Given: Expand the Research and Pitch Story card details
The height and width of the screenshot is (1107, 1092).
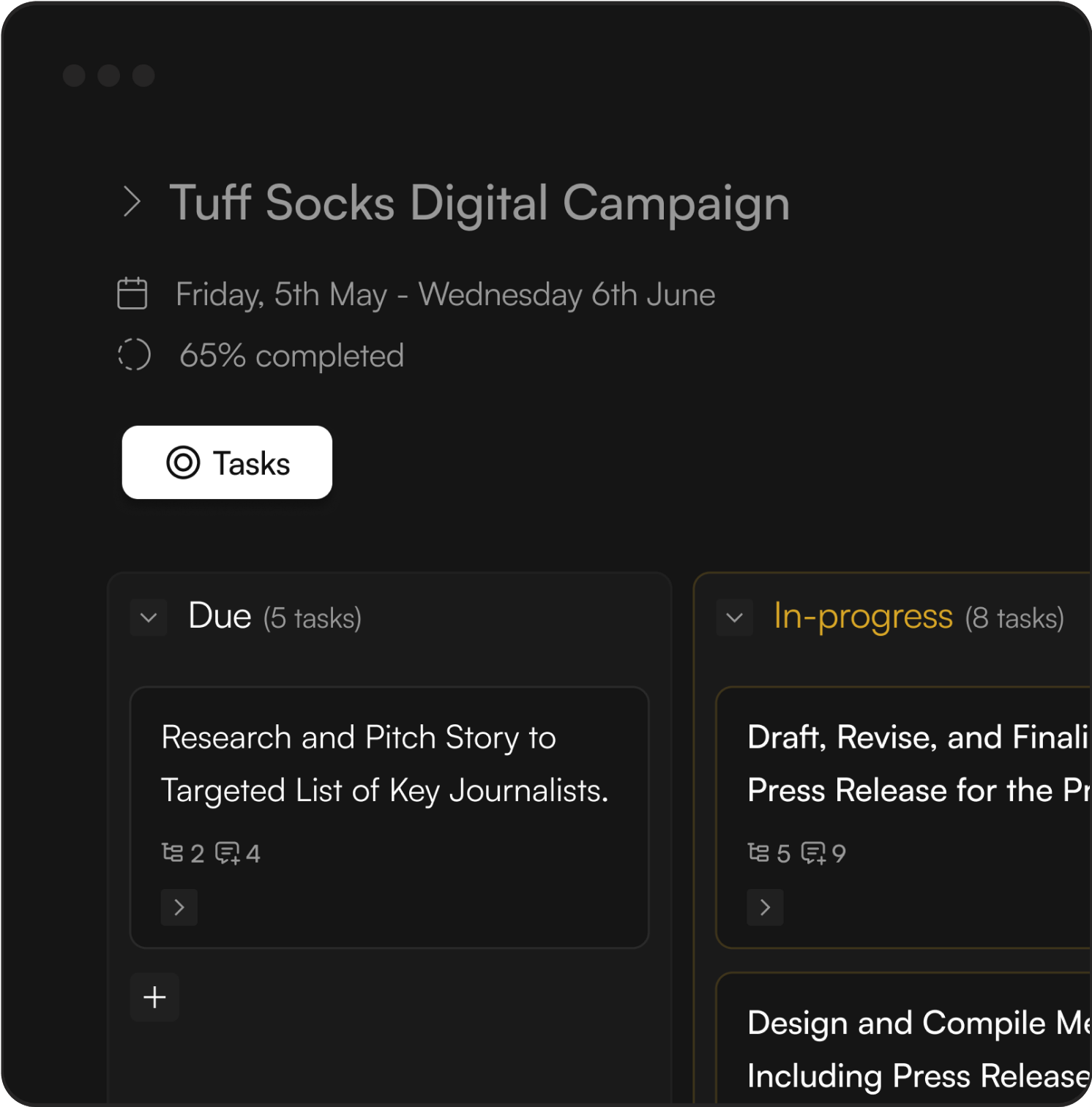Looking at the screenshot, I should tap(179, 907).
